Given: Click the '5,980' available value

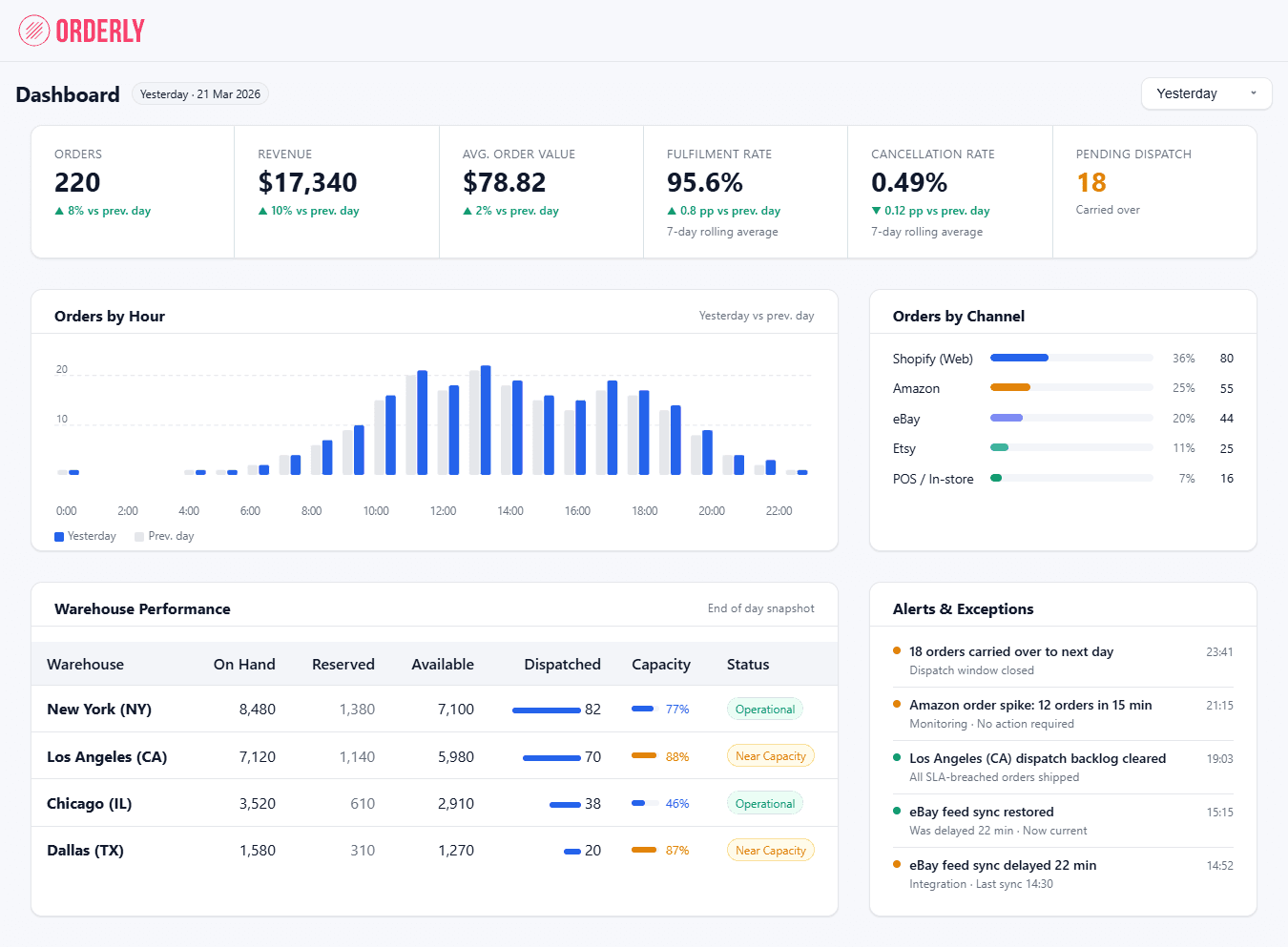Looking at the screenshot, I should pos(456,757).
